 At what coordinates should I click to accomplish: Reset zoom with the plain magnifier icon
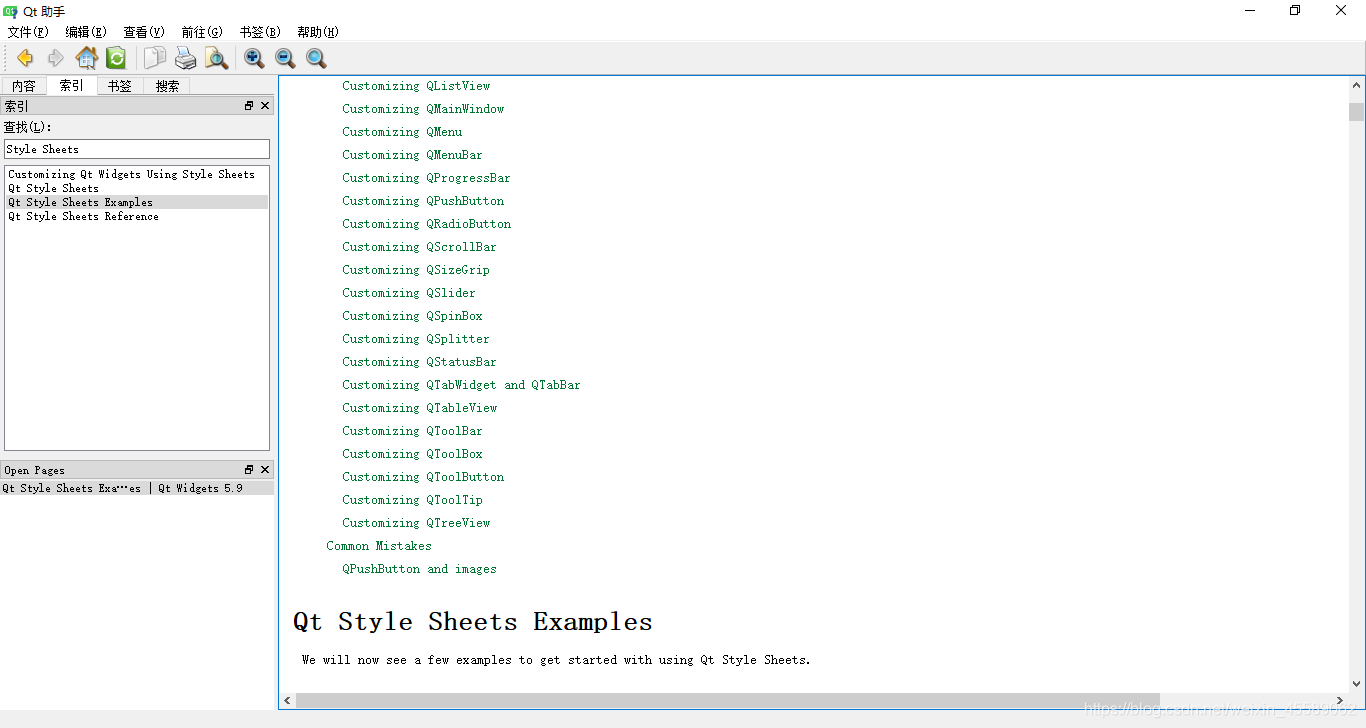[316, 57]
